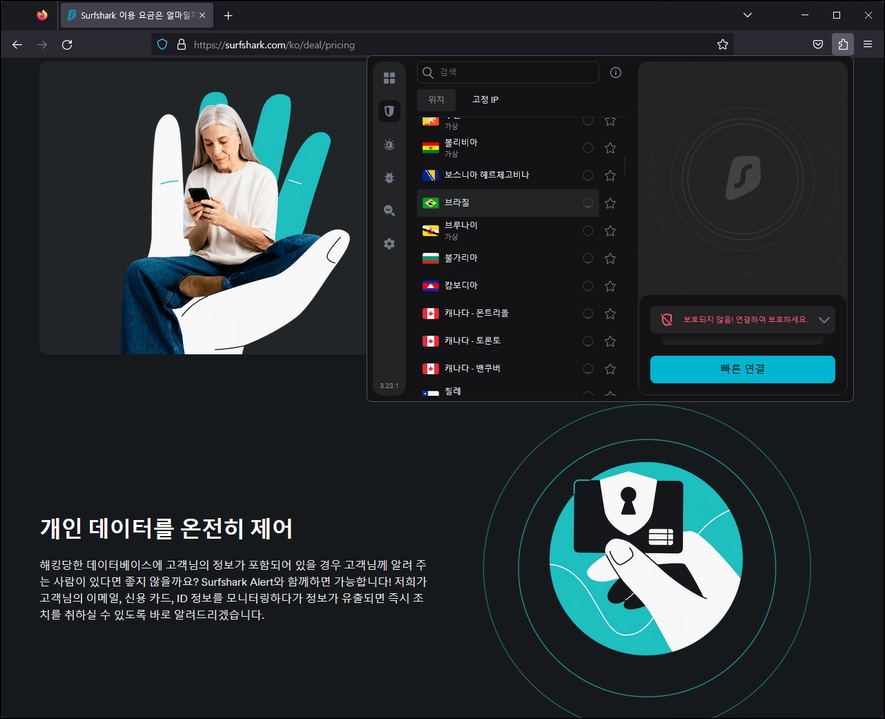Open the Antivirus bug icon in sidebar
This screenshot has width=885, height=719.
click(389, 177)
